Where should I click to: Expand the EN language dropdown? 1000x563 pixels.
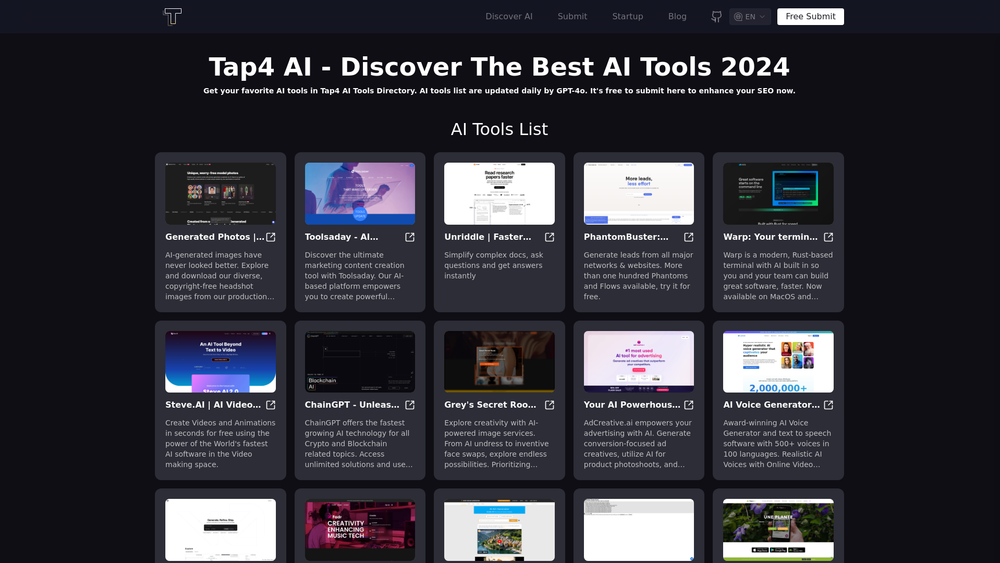pyautogui.click(x=749, y=17)
